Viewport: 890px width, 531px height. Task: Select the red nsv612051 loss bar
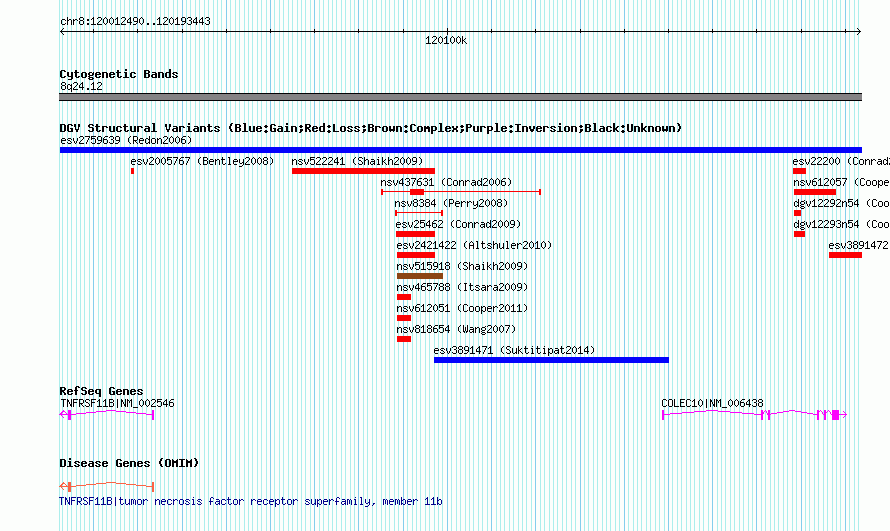[x=404, y=318]
